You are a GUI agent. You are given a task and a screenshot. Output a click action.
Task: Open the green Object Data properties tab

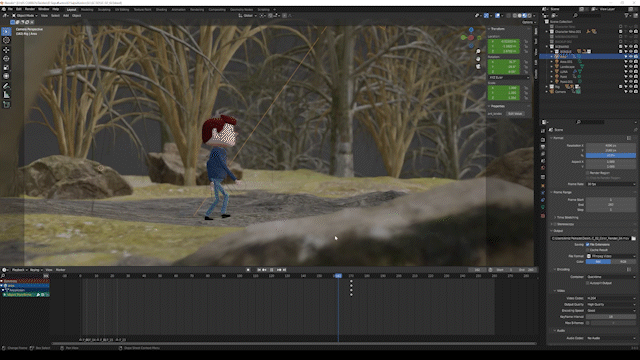[543, 207]
